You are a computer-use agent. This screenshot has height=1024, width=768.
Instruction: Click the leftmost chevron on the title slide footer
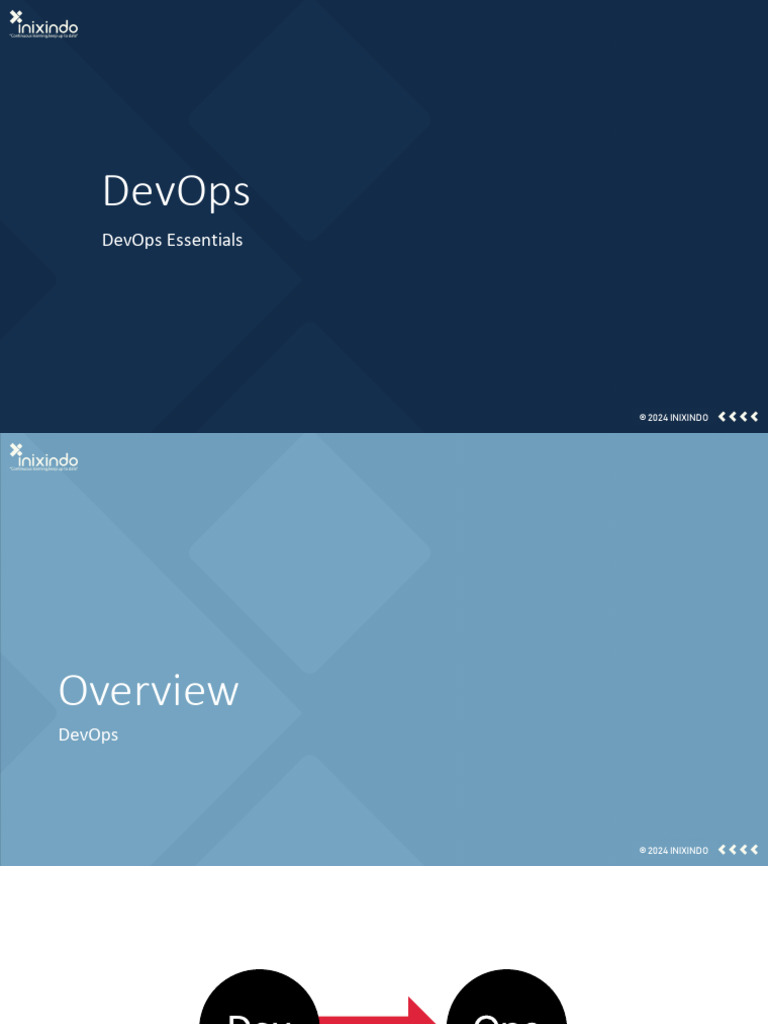tap(722, 417)
